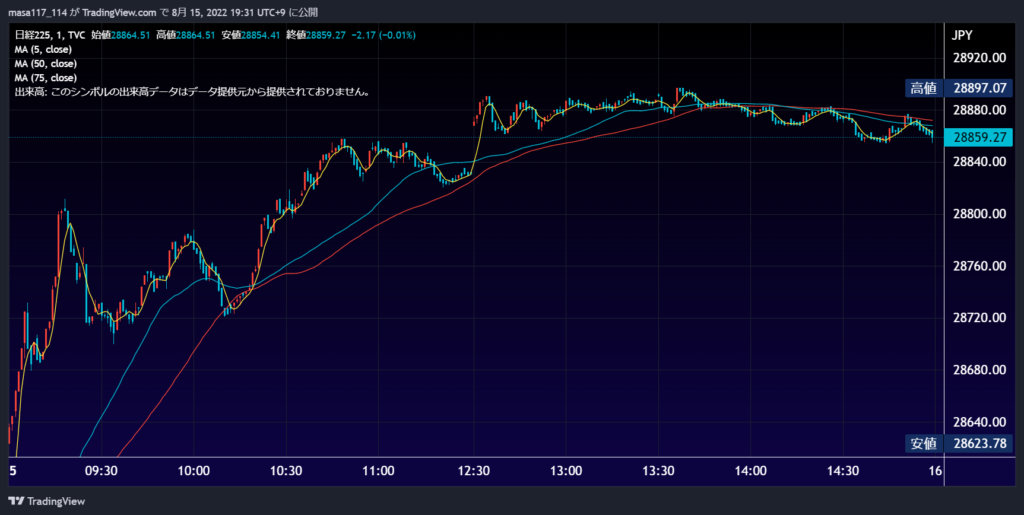Screen dimensions: 1024x515
Task: Click the 14:00 time axis label
Action: click(x=751, y=471)
